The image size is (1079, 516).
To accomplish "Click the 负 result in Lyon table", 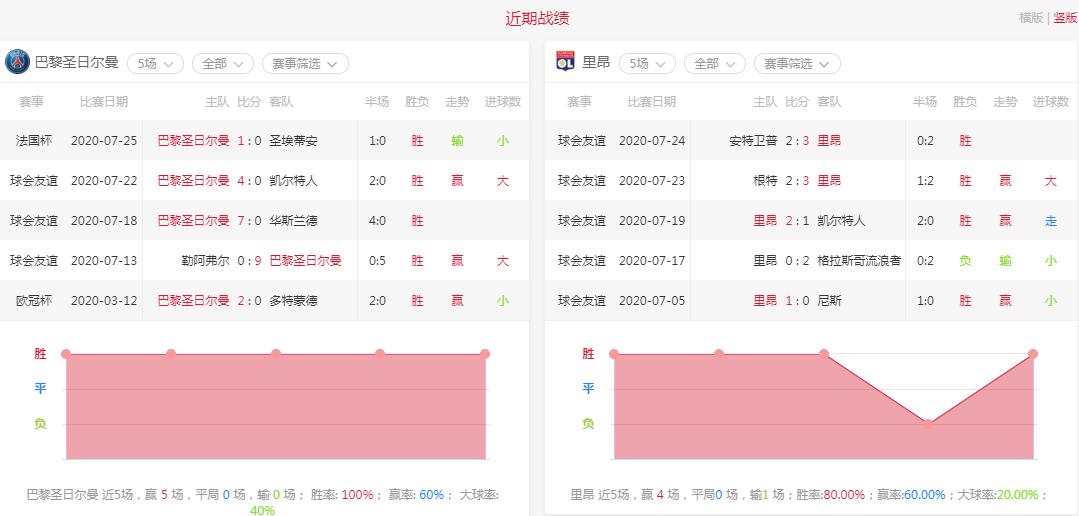I will (x=965, y=261).
